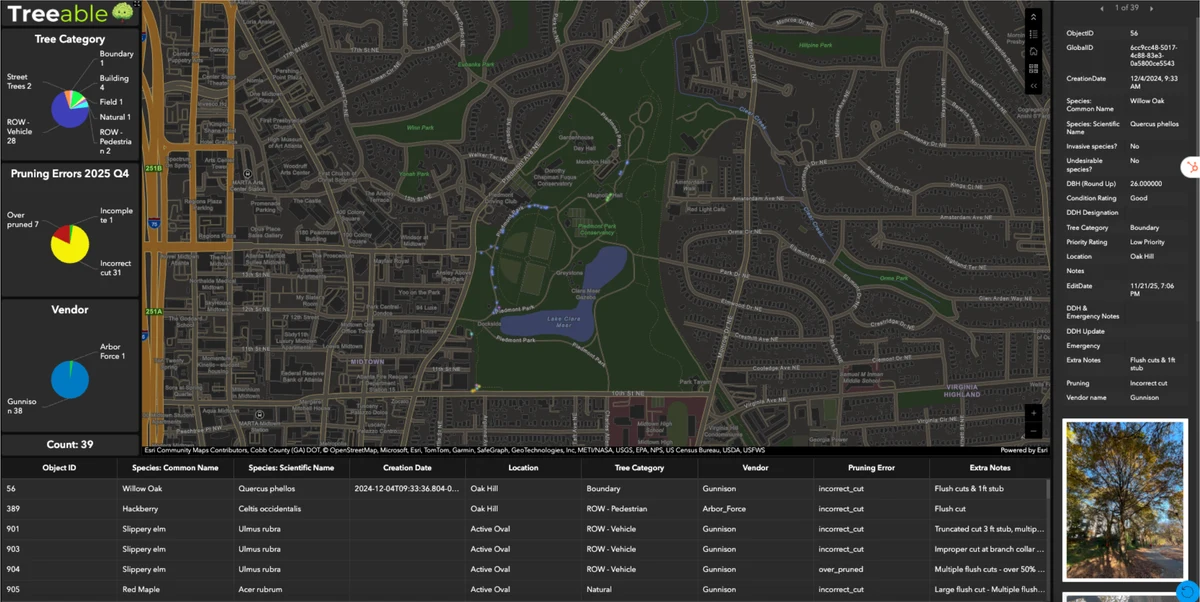This screenshot has width=1200, height=602.
Task: Click the Quercus phellos value in details
Action: coord(1154,125)
